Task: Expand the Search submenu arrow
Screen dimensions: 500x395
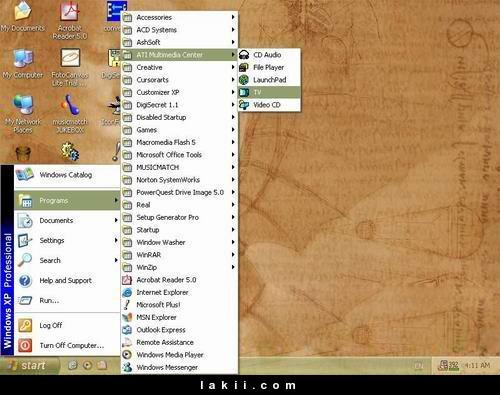Action: point(116,260)
